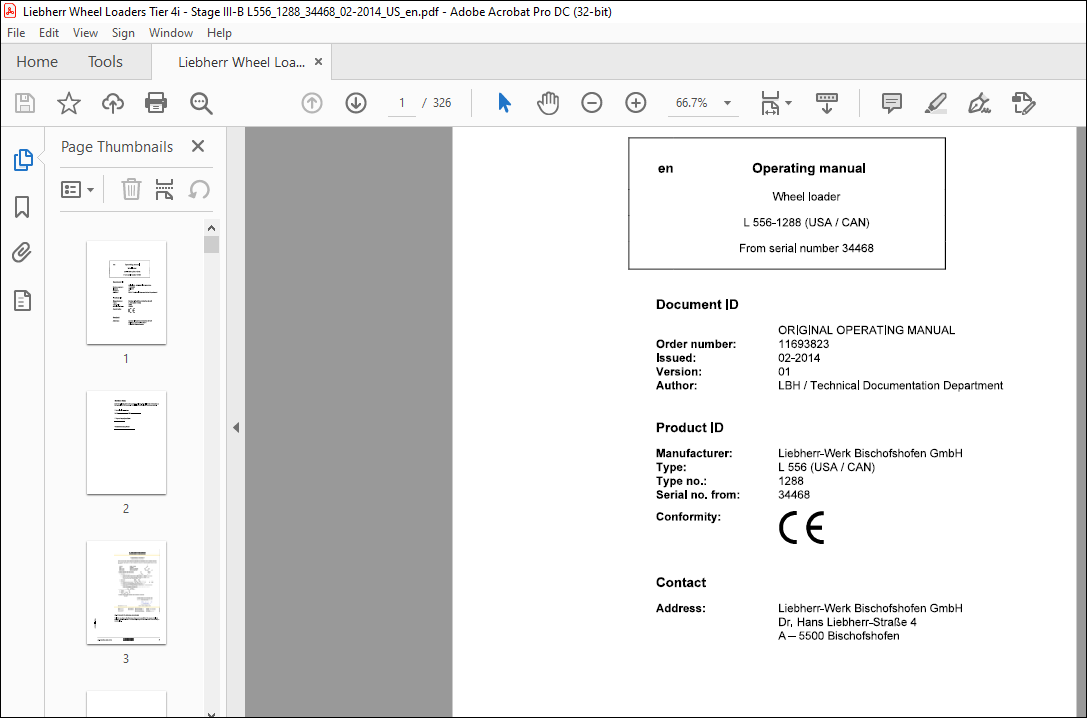Print the document using printer icon

tap(156, 103)
